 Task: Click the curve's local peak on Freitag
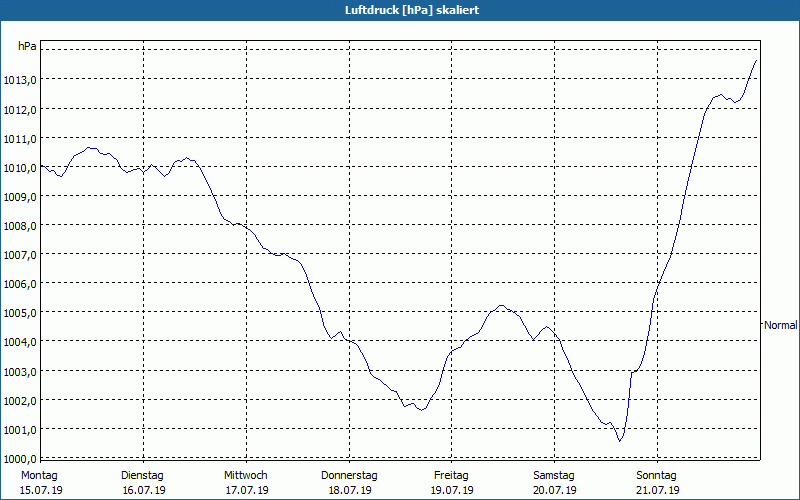click(501, 305)
